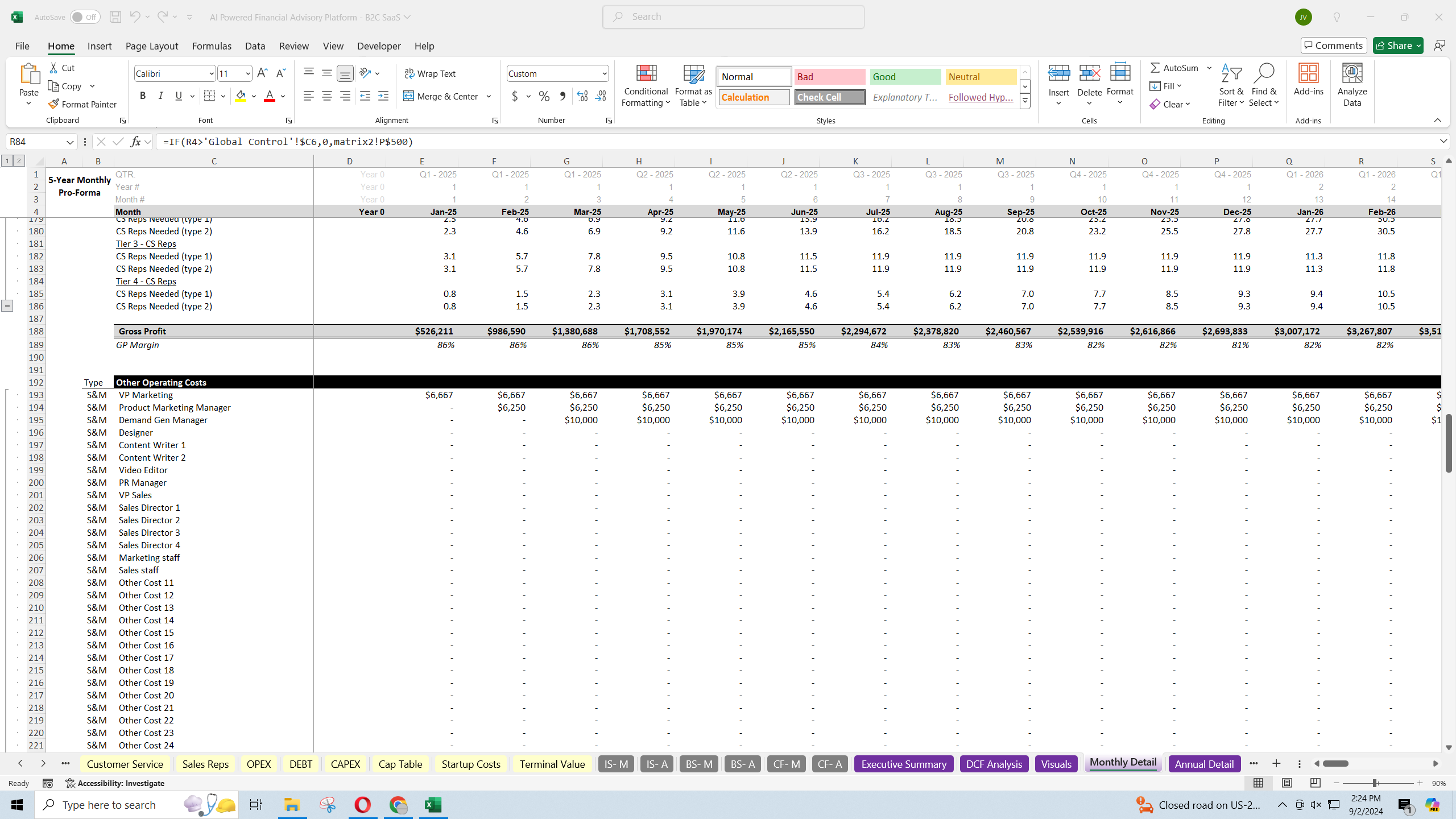
Task: Open the Page Layout ribbon tab
Action: pyautogui.click(x=152, y=46)
